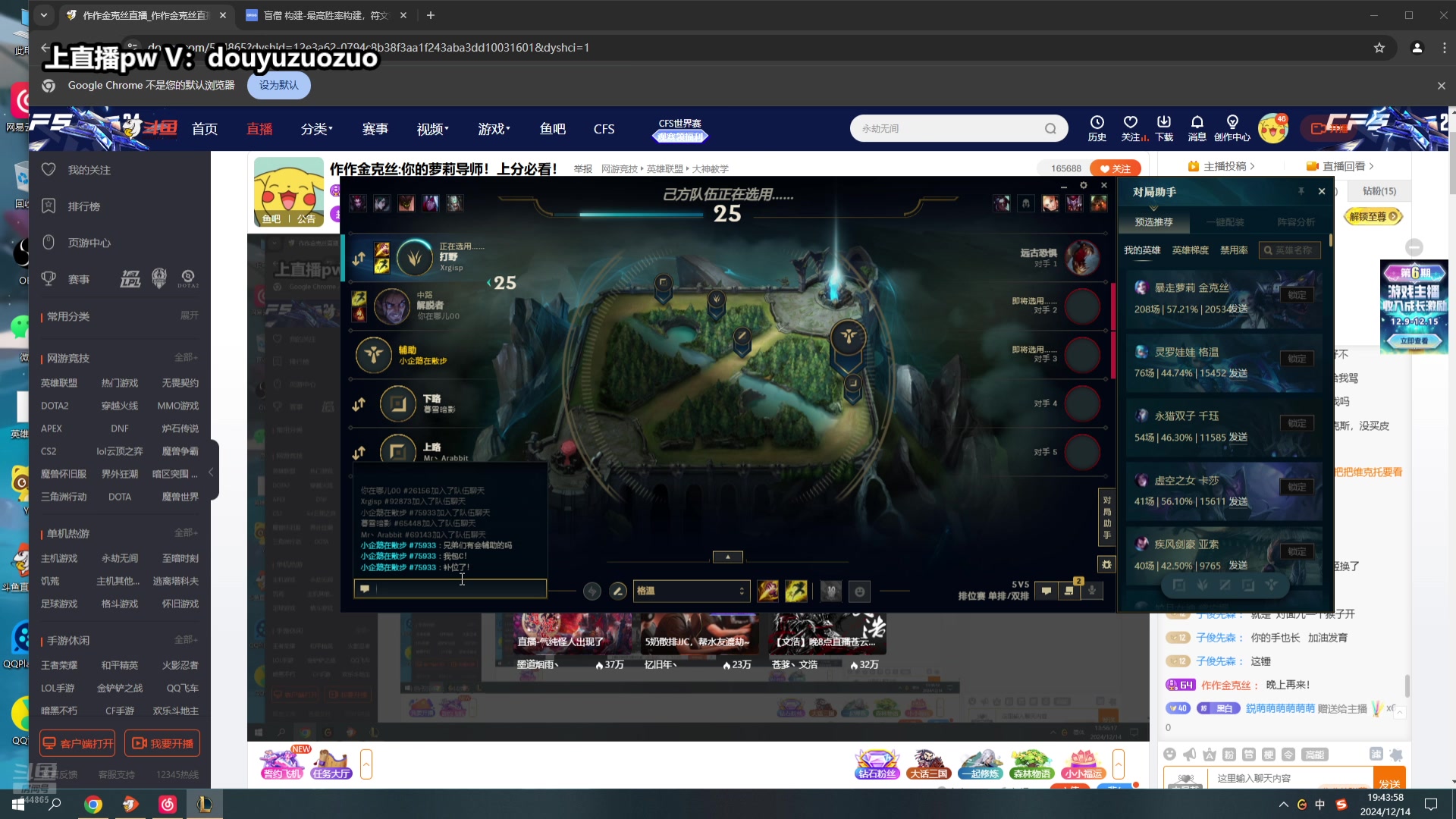The image size is (1456, 819).
Task: Open the Chrome profile icon
Action: pos(1417,48)
